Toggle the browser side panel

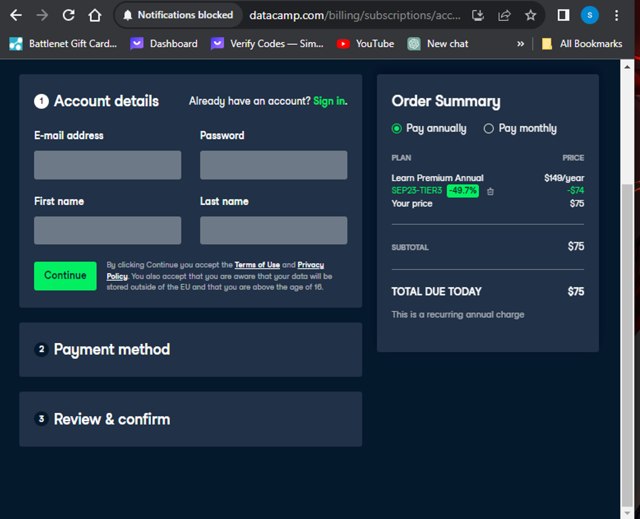(563, 16)
